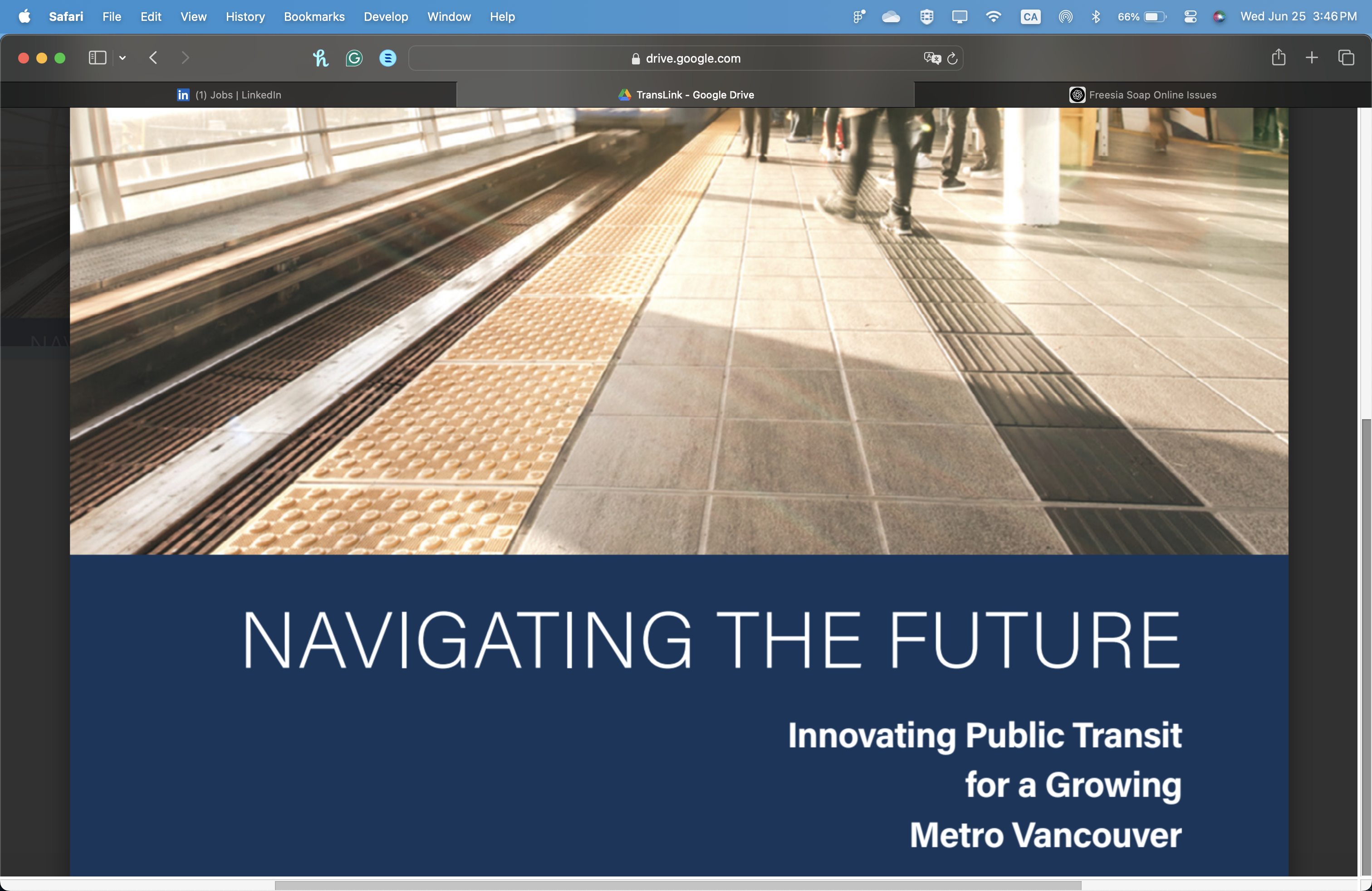The image size is (1372, 891).
Task: Open the Edit menu
Action: click(x=151, y=17)
